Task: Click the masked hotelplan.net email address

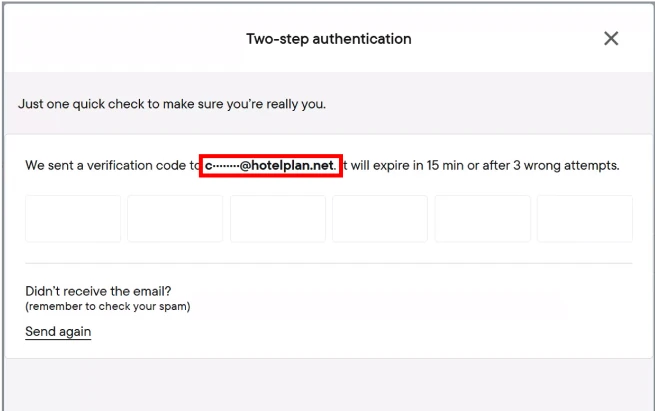Action: [x=271, y=165]
